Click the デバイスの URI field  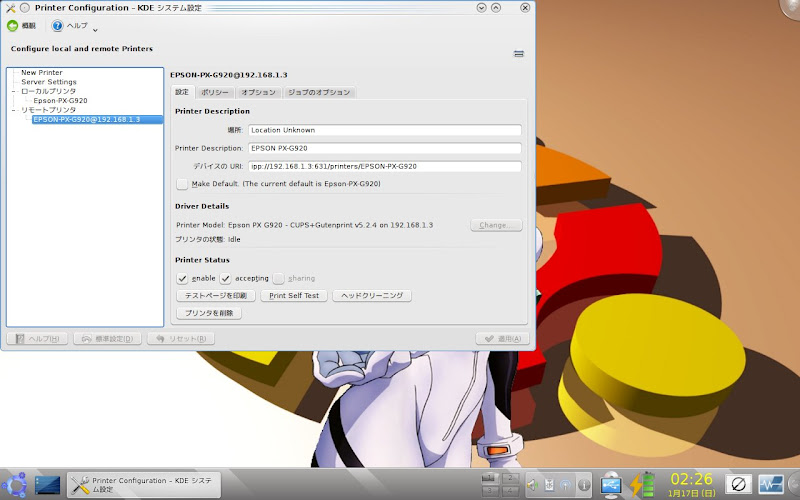click(x=385, y=166)
